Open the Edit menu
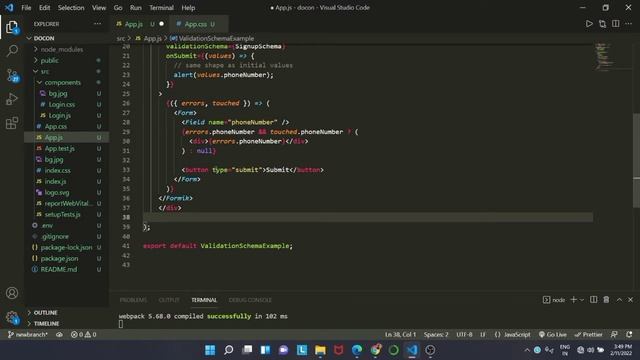This screenshot has height=360, width=640. 44,8
